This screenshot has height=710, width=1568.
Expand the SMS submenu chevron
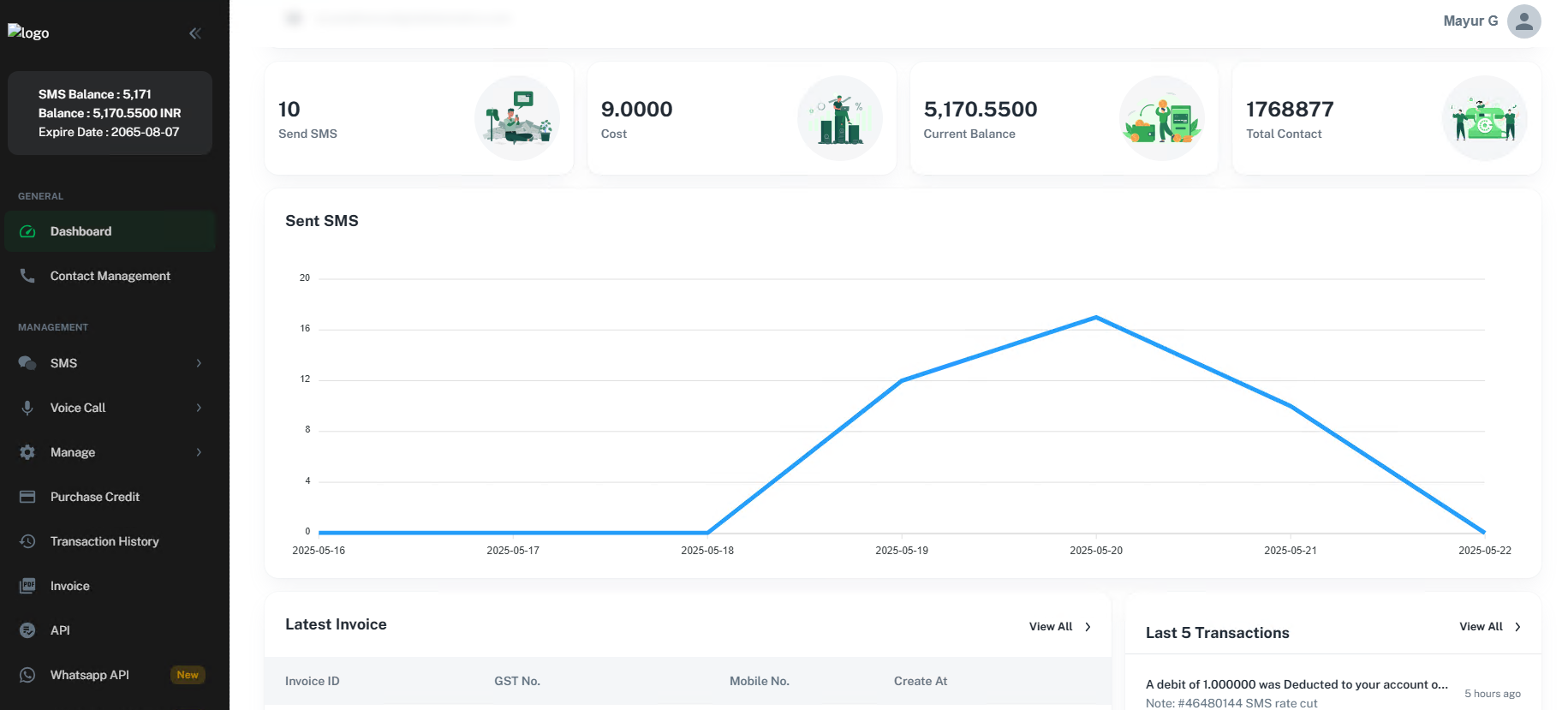tap(199, 363)
